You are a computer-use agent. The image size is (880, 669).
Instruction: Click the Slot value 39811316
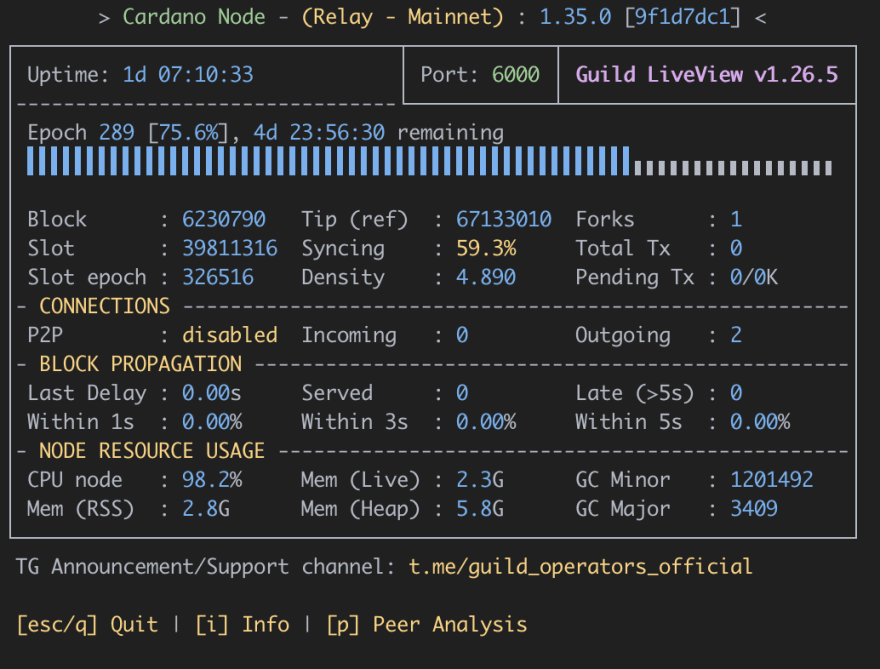coord(230,248)
